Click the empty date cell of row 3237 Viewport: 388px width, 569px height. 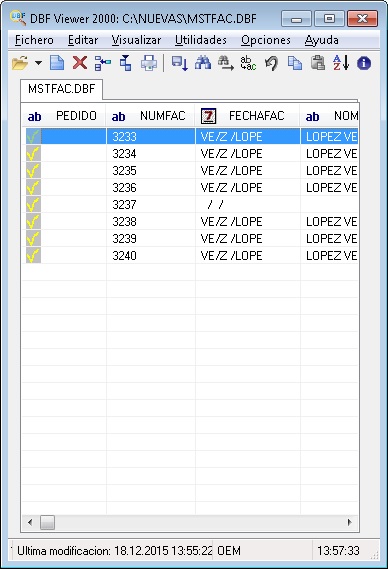(248, 205)
